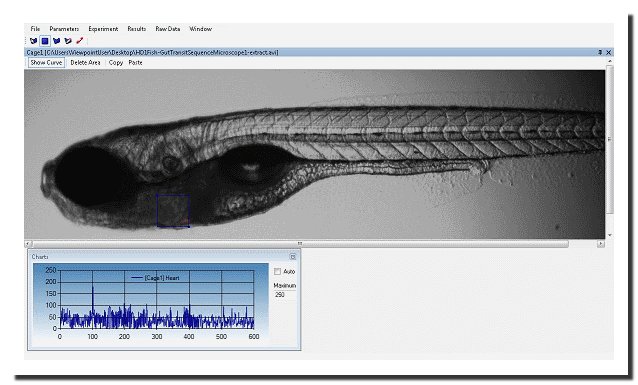Close the Cage1 video panel
Image resolution: width=638 pixels, height=385 pixels.
click(x=609, y=52)
